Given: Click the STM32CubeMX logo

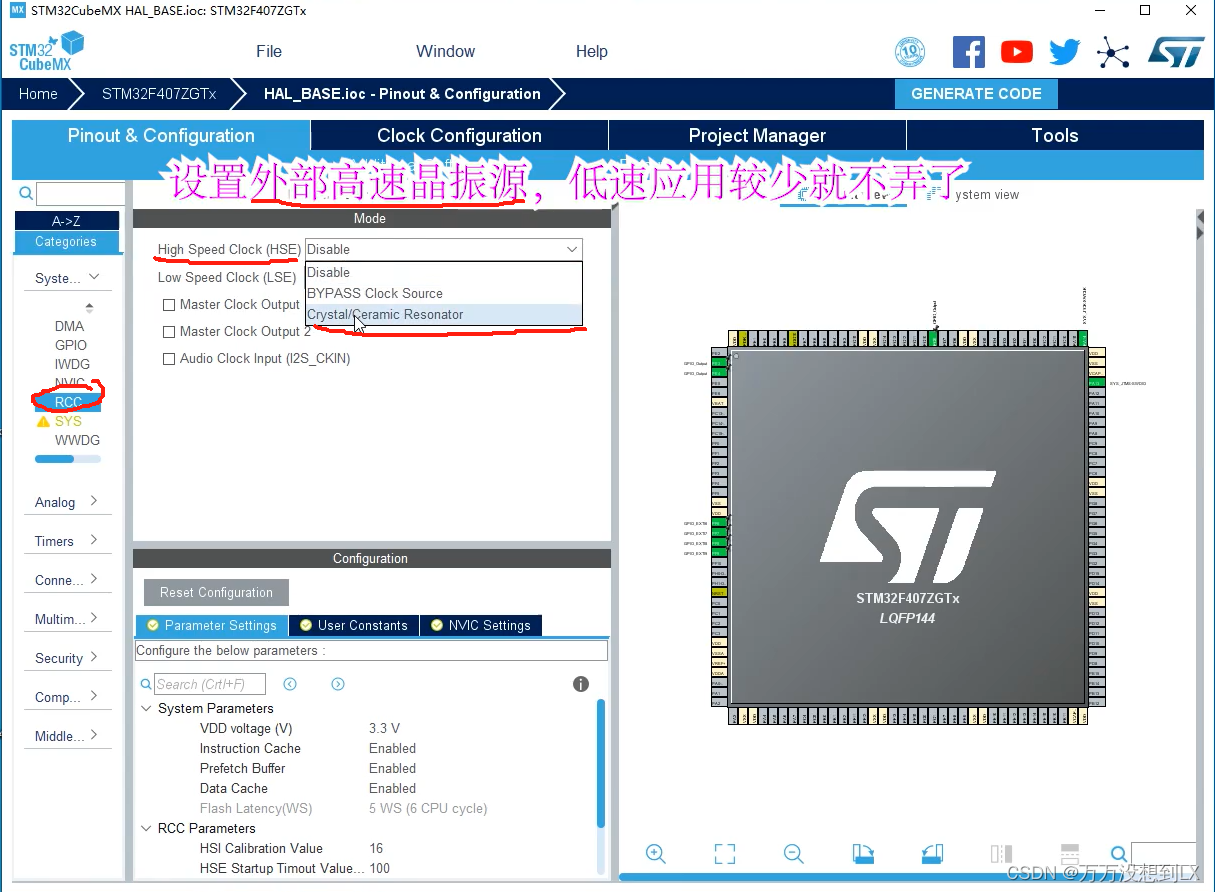Looking at the screenshot, I should 47,51.
